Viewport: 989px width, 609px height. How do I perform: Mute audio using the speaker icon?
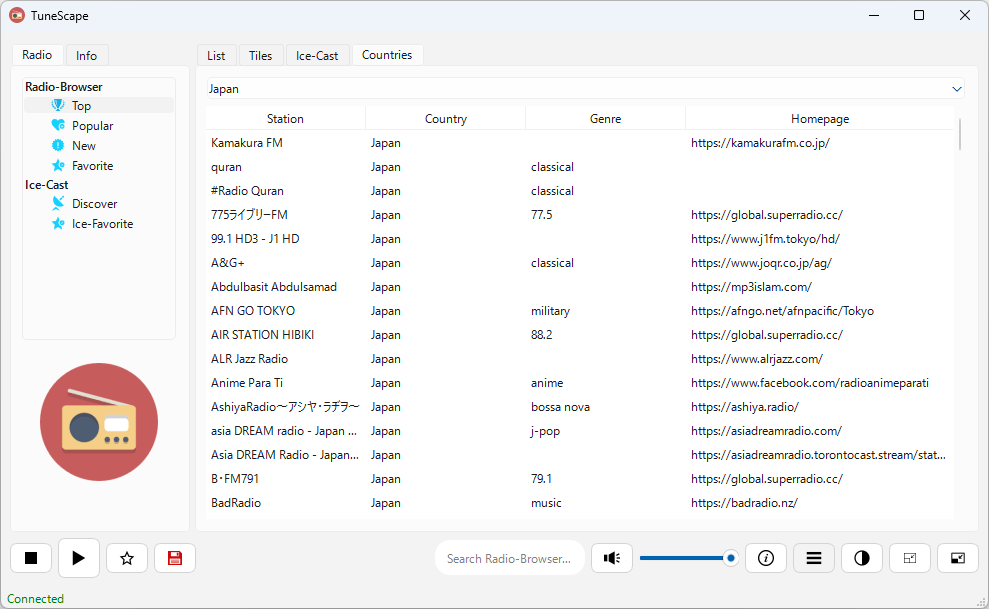click(x=612, y=558)
